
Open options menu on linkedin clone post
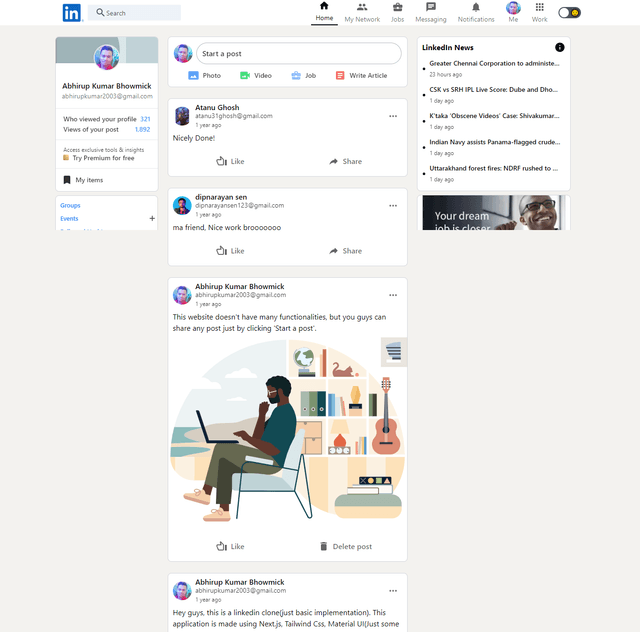[x=393, y=591]
